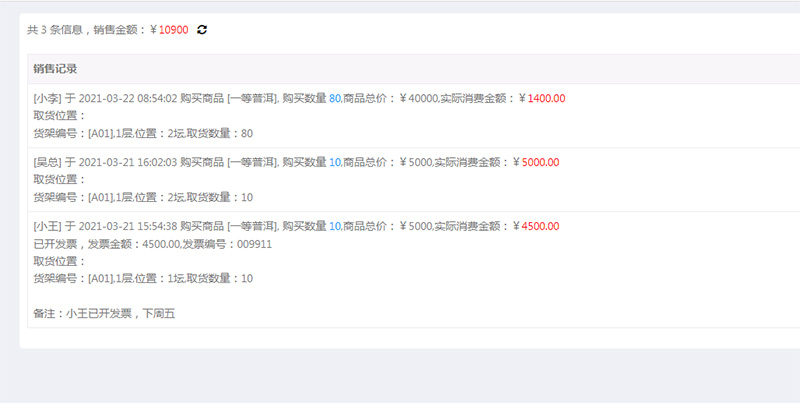Select actual amount 1400.00
The width and height of the screenshot is (800, 403).
click(546, 98)
